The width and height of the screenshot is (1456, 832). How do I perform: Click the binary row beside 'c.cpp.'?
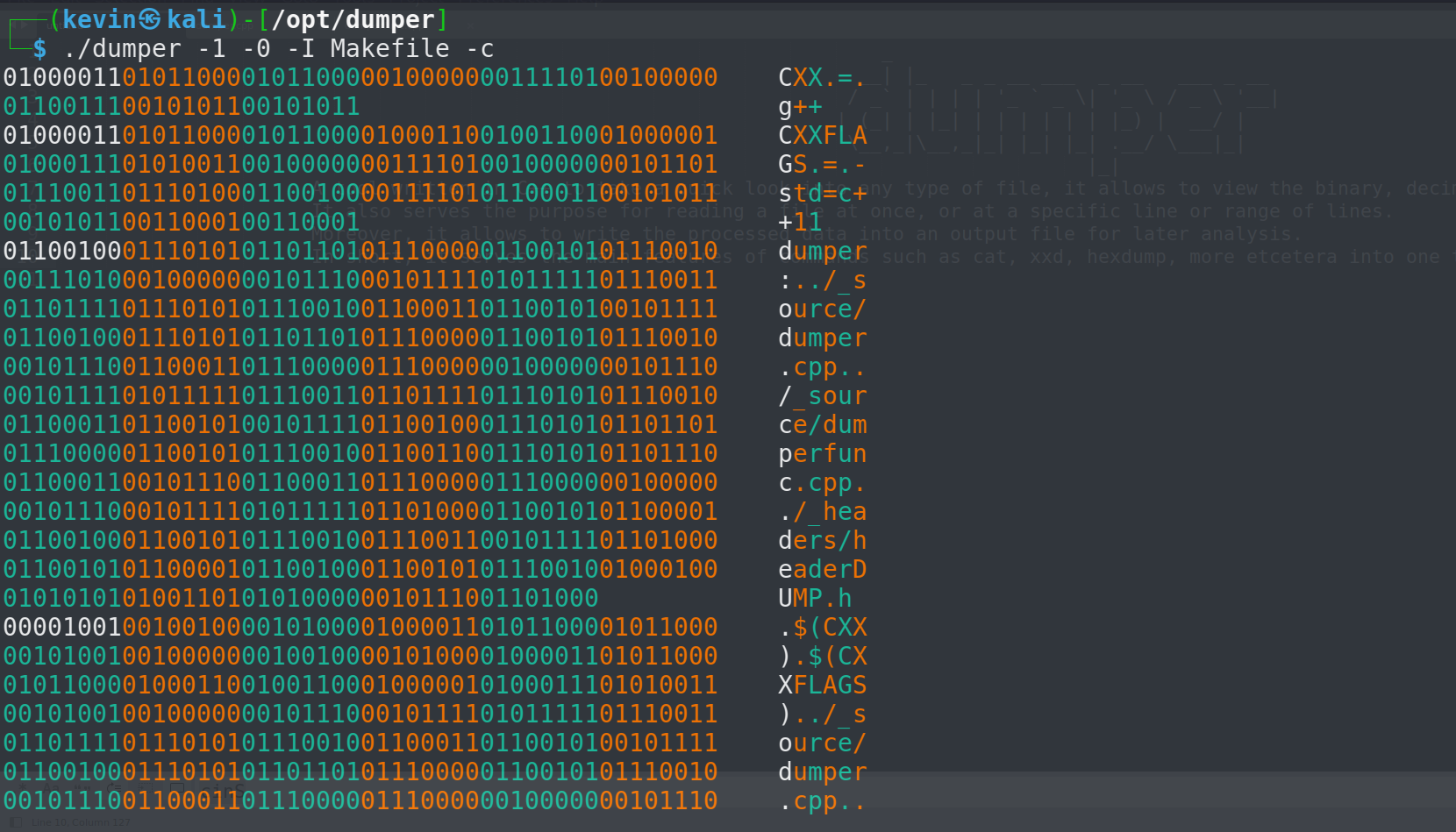click(x=360, y=482)
